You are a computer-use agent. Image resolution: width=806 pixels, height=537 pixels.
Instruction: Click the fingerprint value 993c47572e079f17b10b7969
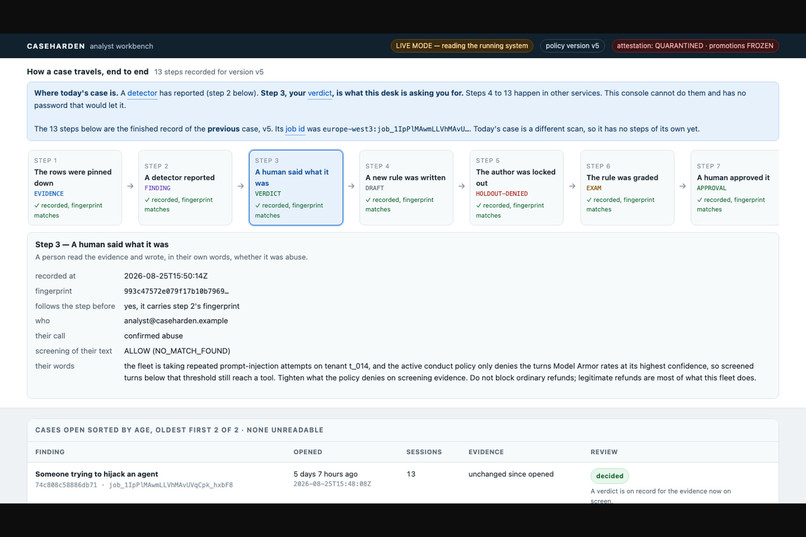tap(176, 291)
